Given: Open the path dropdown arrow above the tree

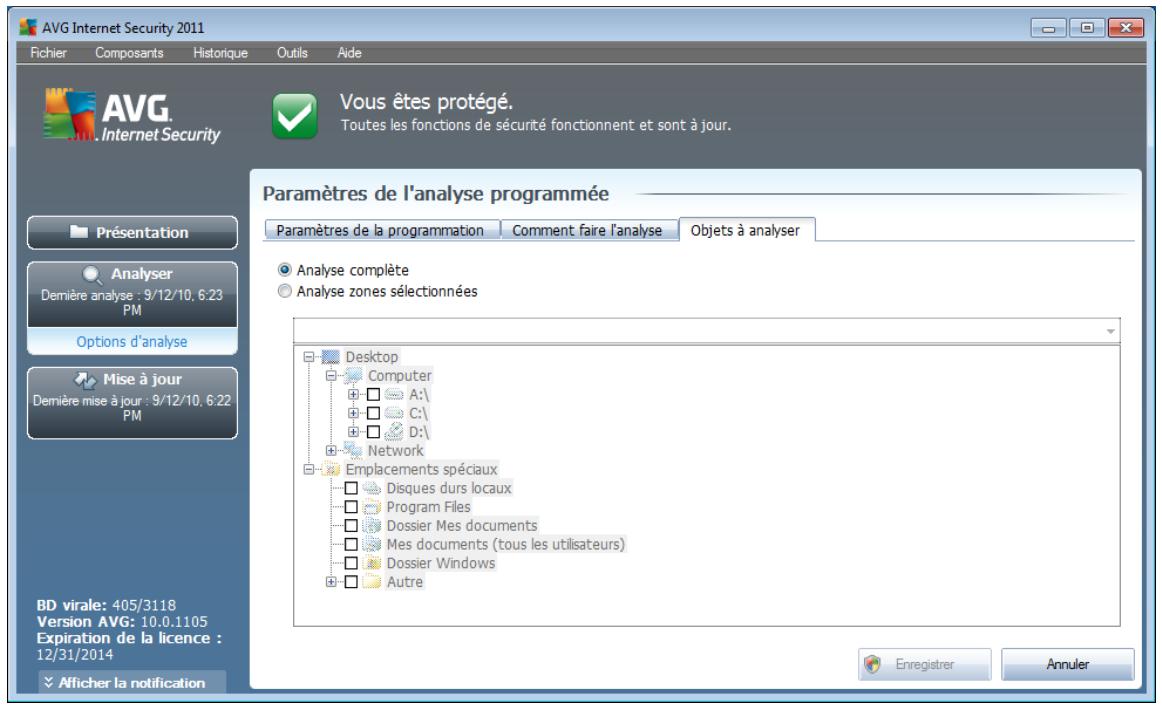Looking at the screenshot, I should pyautogui.click(x=1110, y=331).
